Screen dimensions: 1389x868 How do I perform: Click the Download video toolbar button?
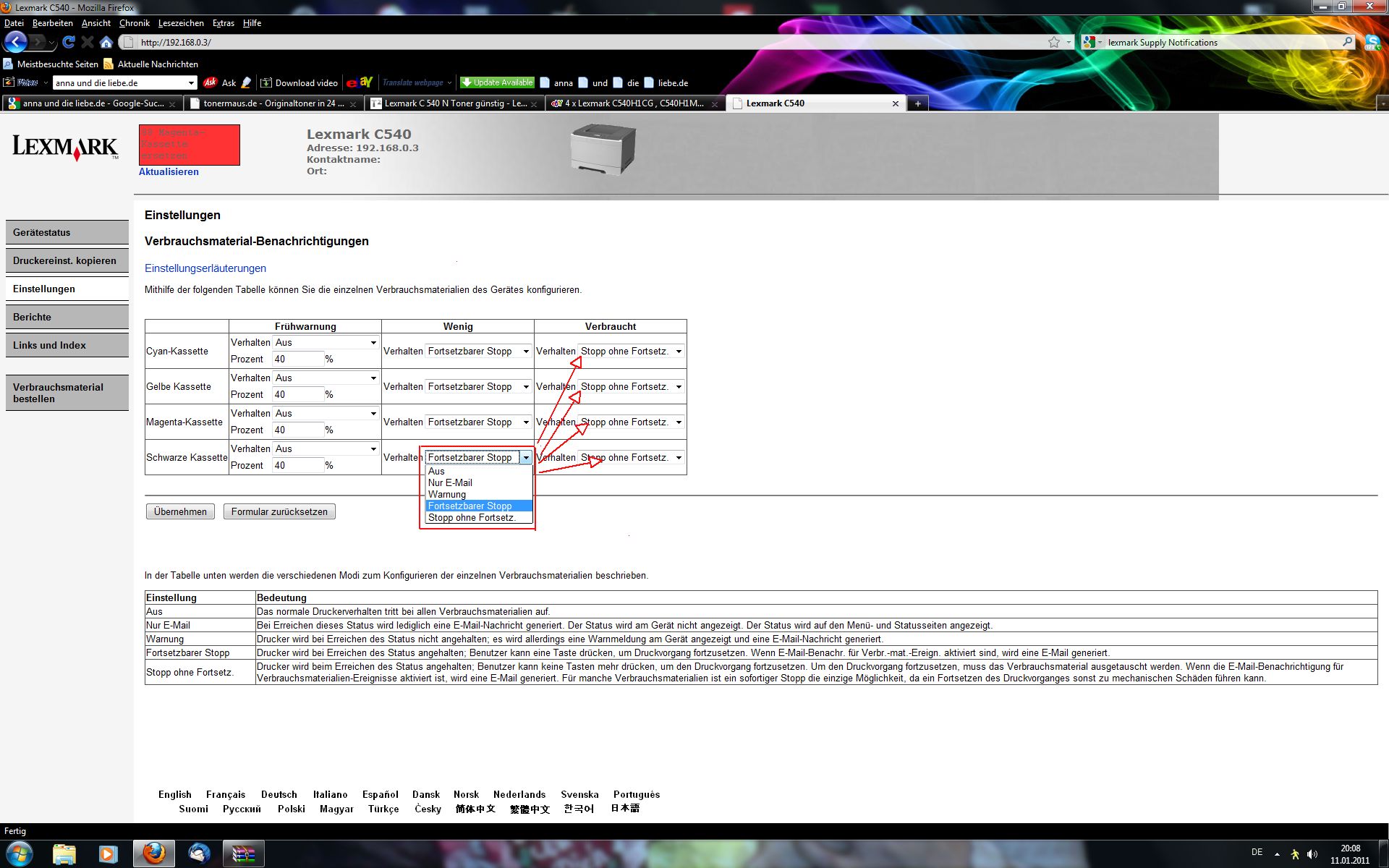(x=300, y=82)
